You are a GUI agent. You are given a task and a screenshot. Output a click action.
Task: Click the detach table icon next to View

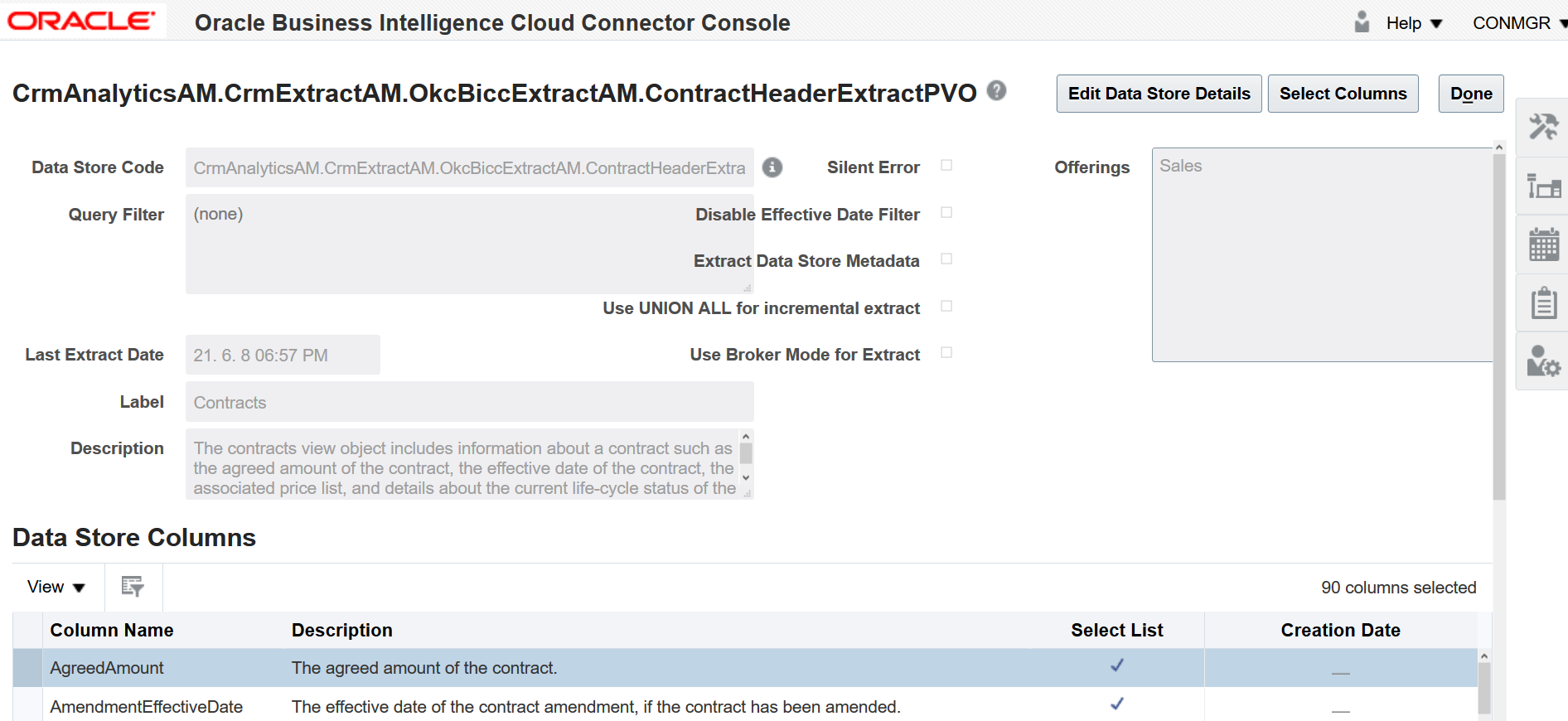point(133,587)
